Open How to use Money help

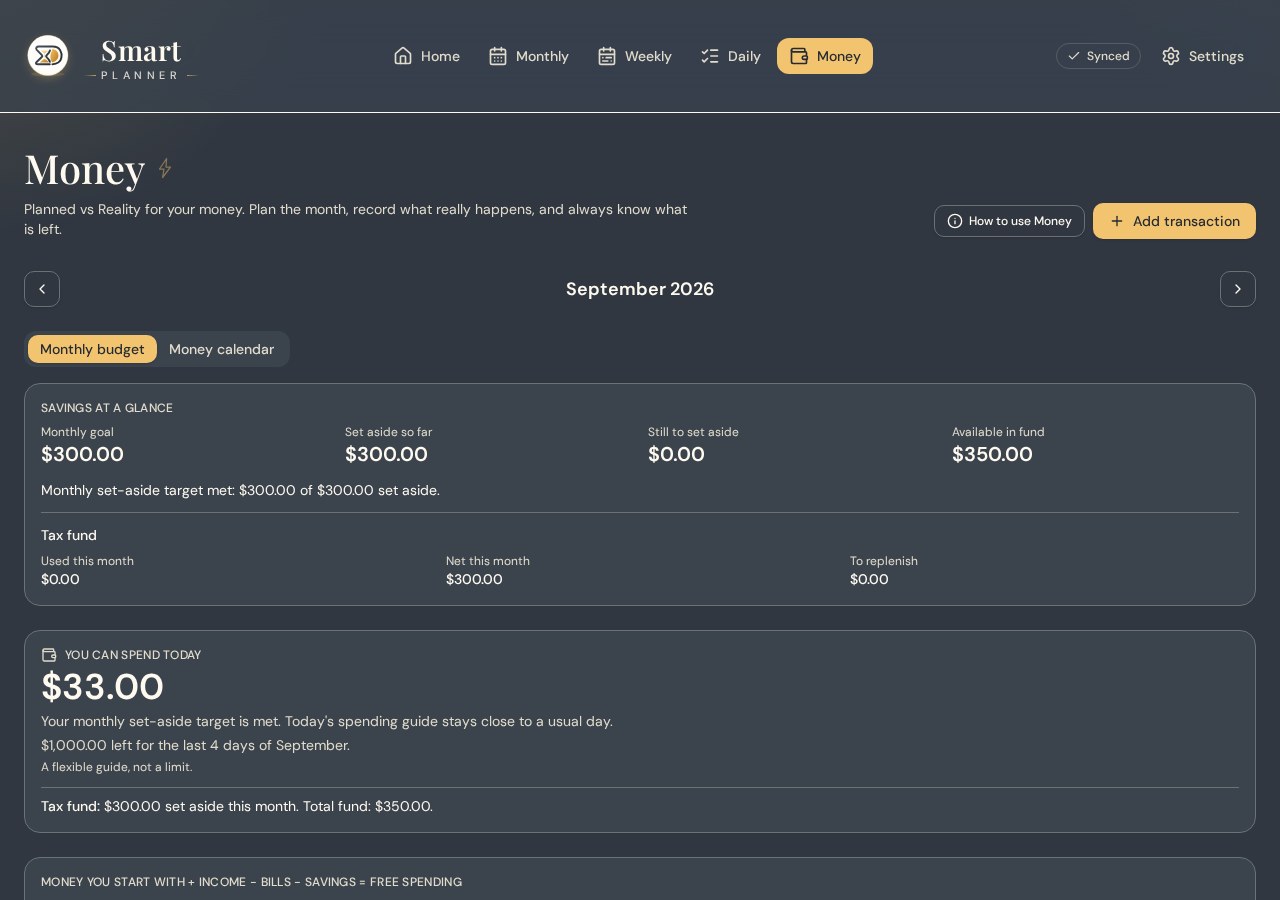point(1009,221)
